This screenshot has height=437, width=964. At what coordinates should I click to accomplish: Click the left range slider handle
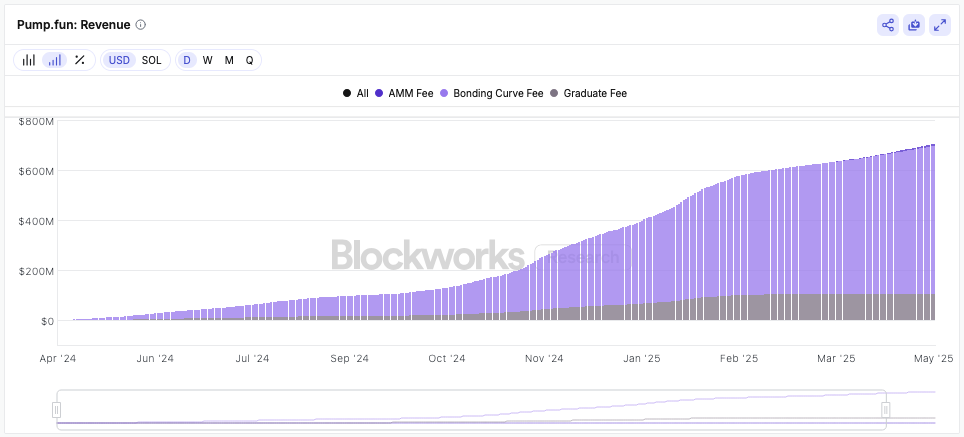pos(57,409)
